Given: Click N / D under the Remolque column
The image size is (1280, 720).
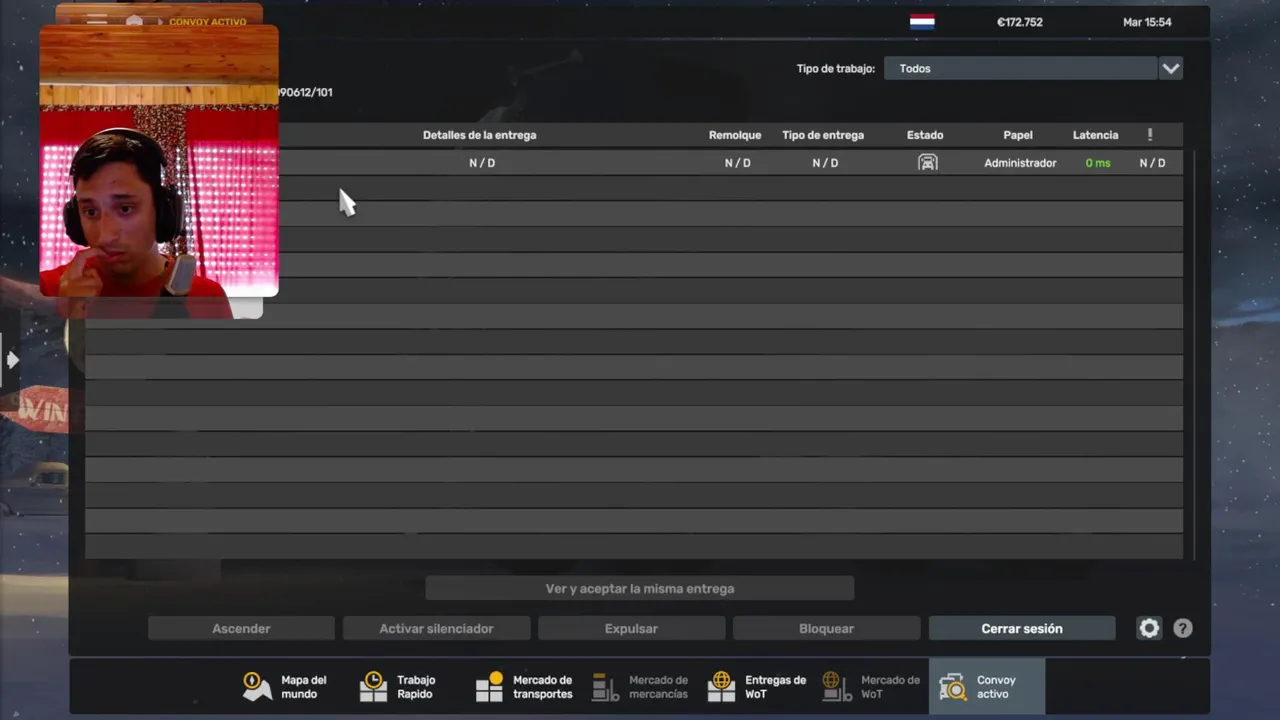Looking at the screenshot, I should (738, 163).
